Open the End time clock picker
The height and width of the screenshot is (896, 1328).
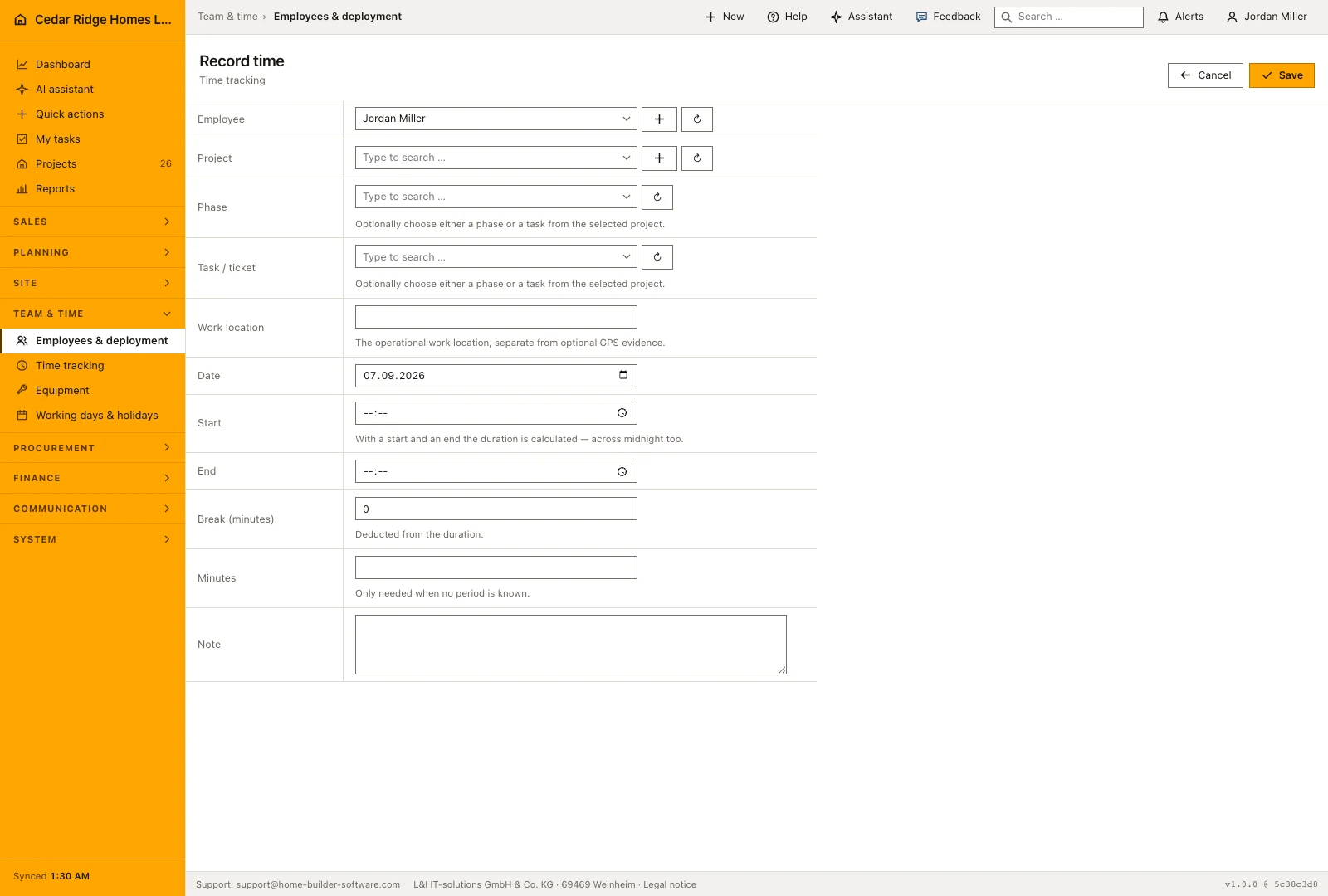622,471
